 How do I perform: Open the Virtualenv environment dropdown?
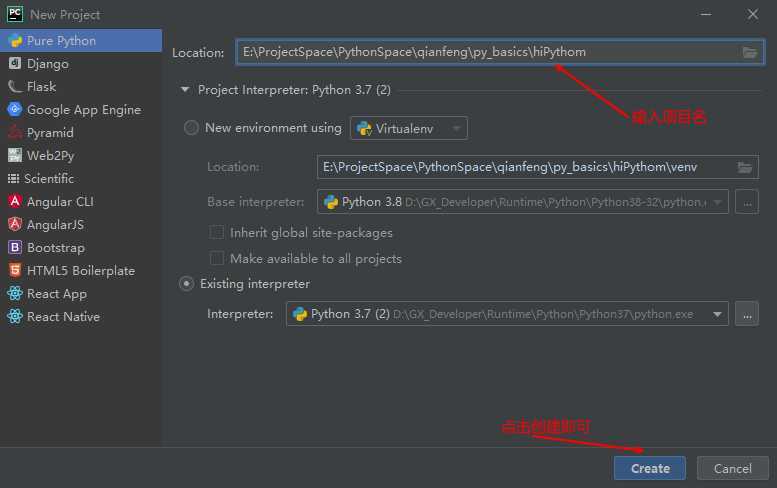[408, 128]
